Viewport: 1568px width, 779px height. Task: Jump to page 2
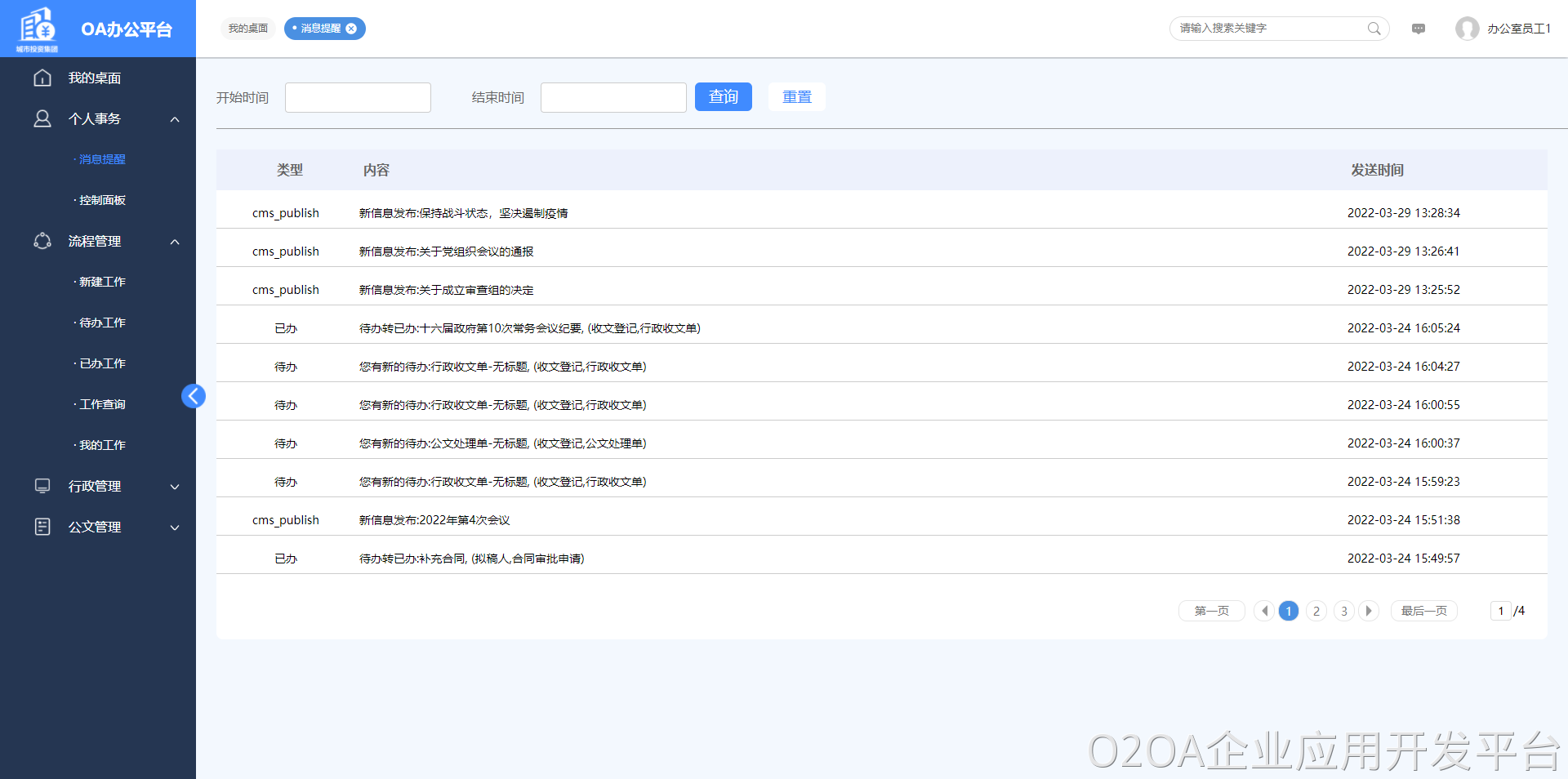(x=1316, y=611)
